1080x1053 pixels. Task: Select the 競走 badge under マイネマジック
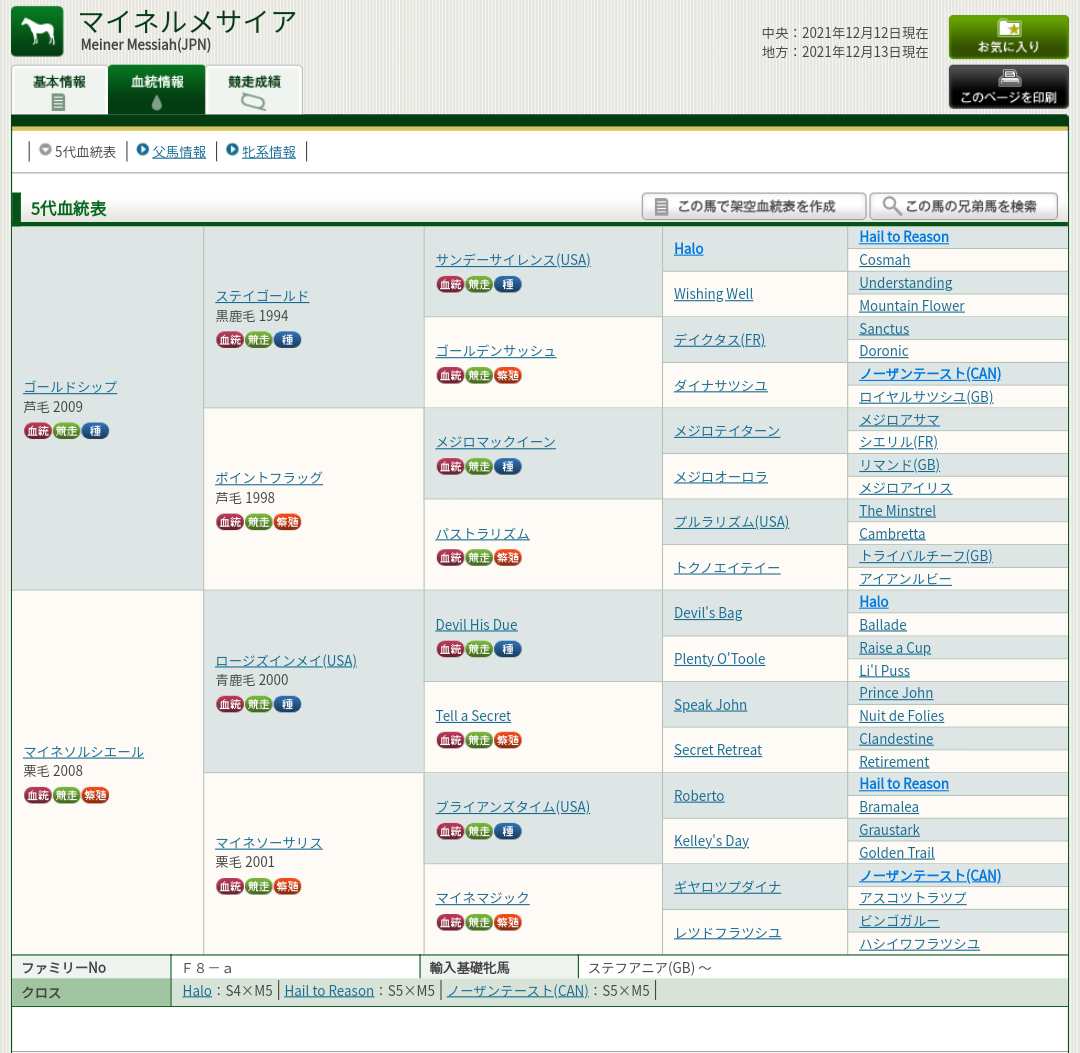(479, 923)
